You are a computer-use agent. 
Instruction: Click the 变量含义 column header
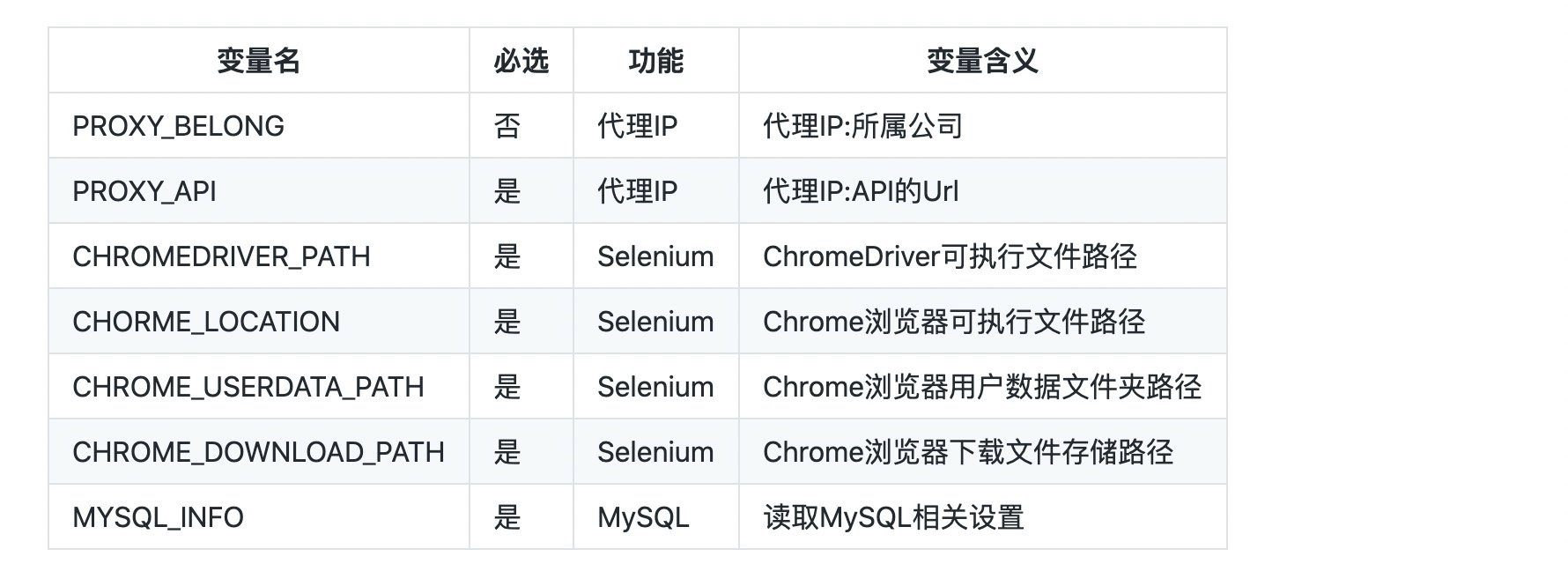(x=982, y=61)
